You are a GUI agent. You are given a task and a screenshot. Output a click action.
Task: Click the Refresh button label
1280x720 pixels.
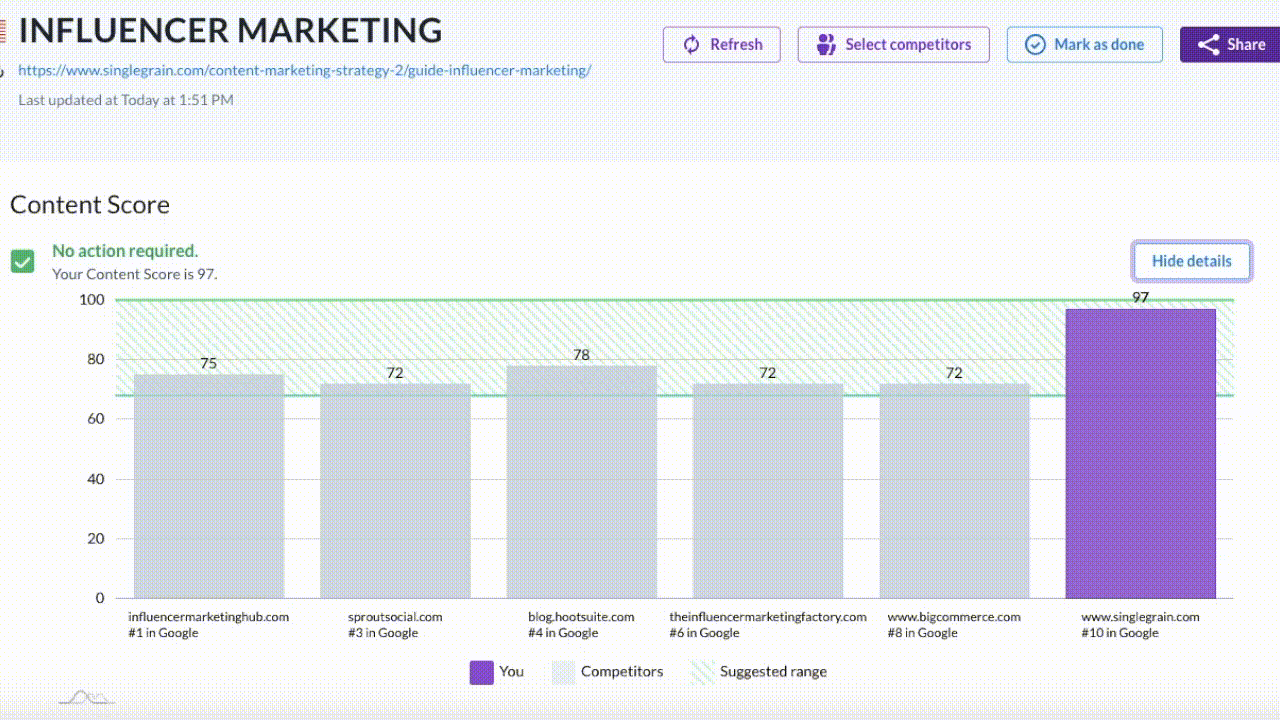(x=736, y=45)
